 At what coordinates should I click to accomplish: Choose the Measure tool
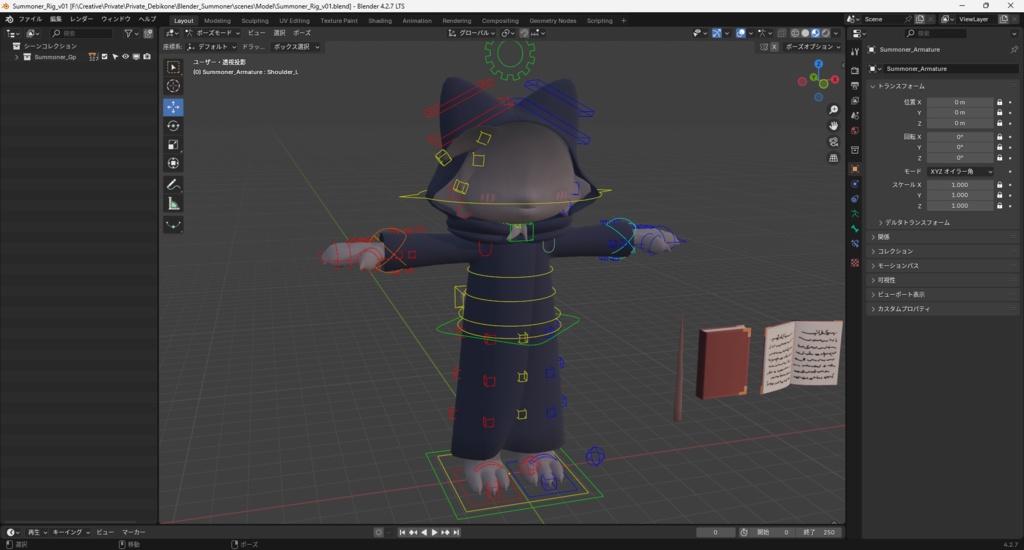pyautogui.click(x=173, y=204)
